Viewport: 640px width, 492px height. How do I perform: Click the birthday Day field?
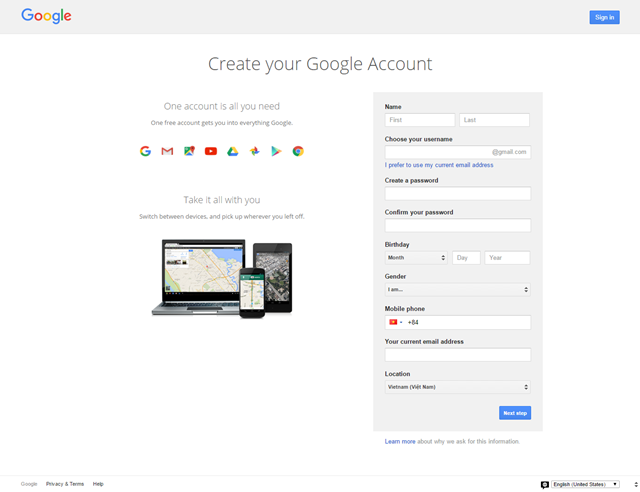[466, 258]
